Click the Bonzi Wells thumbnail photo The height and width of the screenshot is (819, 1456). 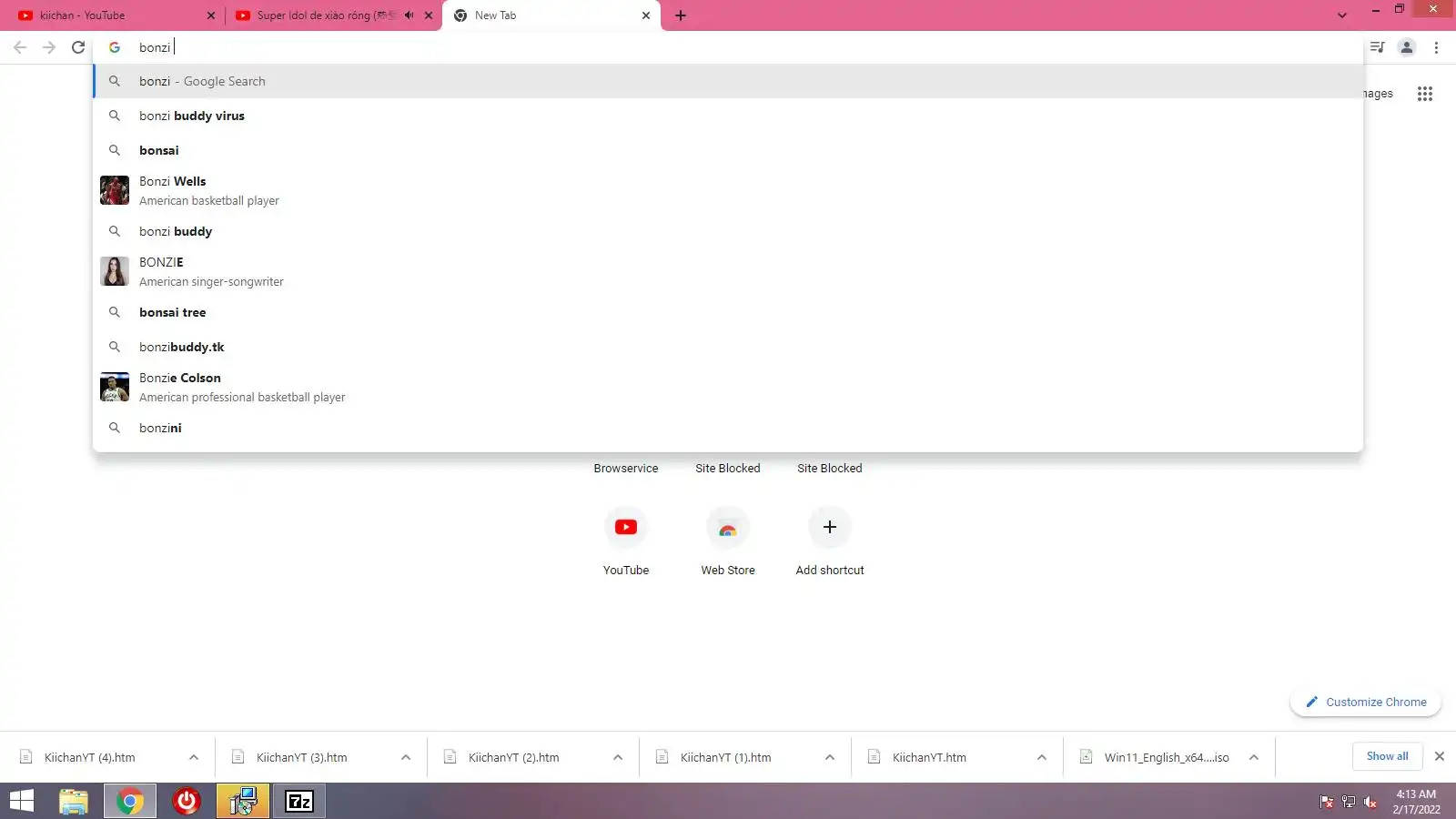tap(115, 190)
